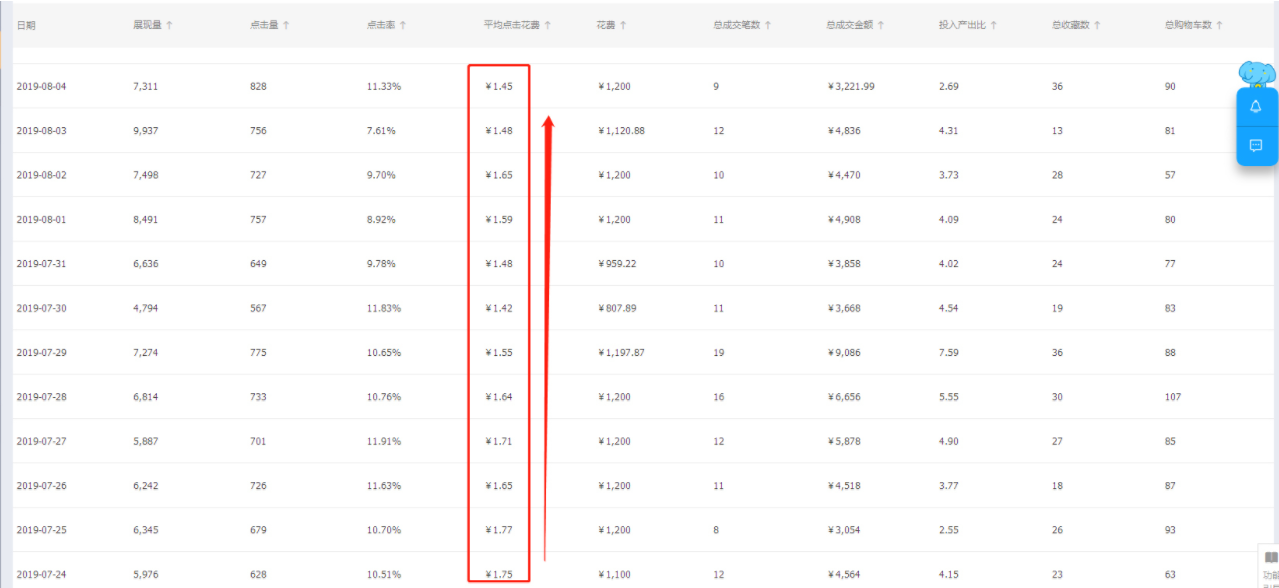
Task: Select the date 2019-07-24
Action: click(41, 575)
